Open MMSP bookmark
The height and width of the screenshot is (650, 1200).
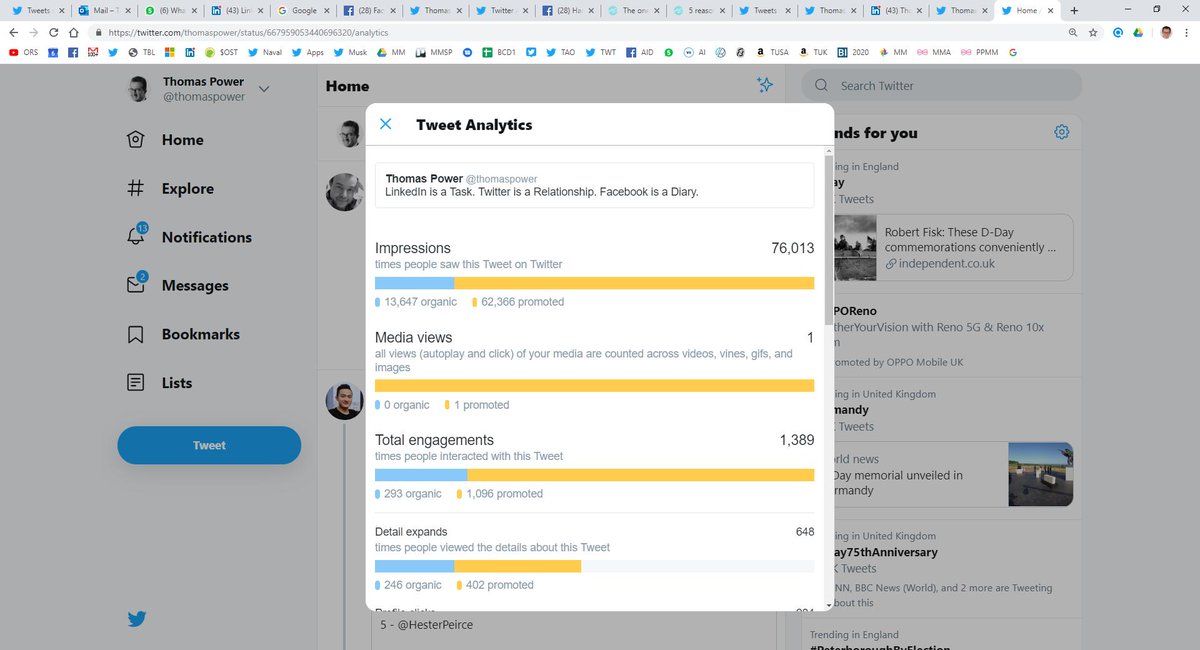pyautogui.click(x=433, y=51)
